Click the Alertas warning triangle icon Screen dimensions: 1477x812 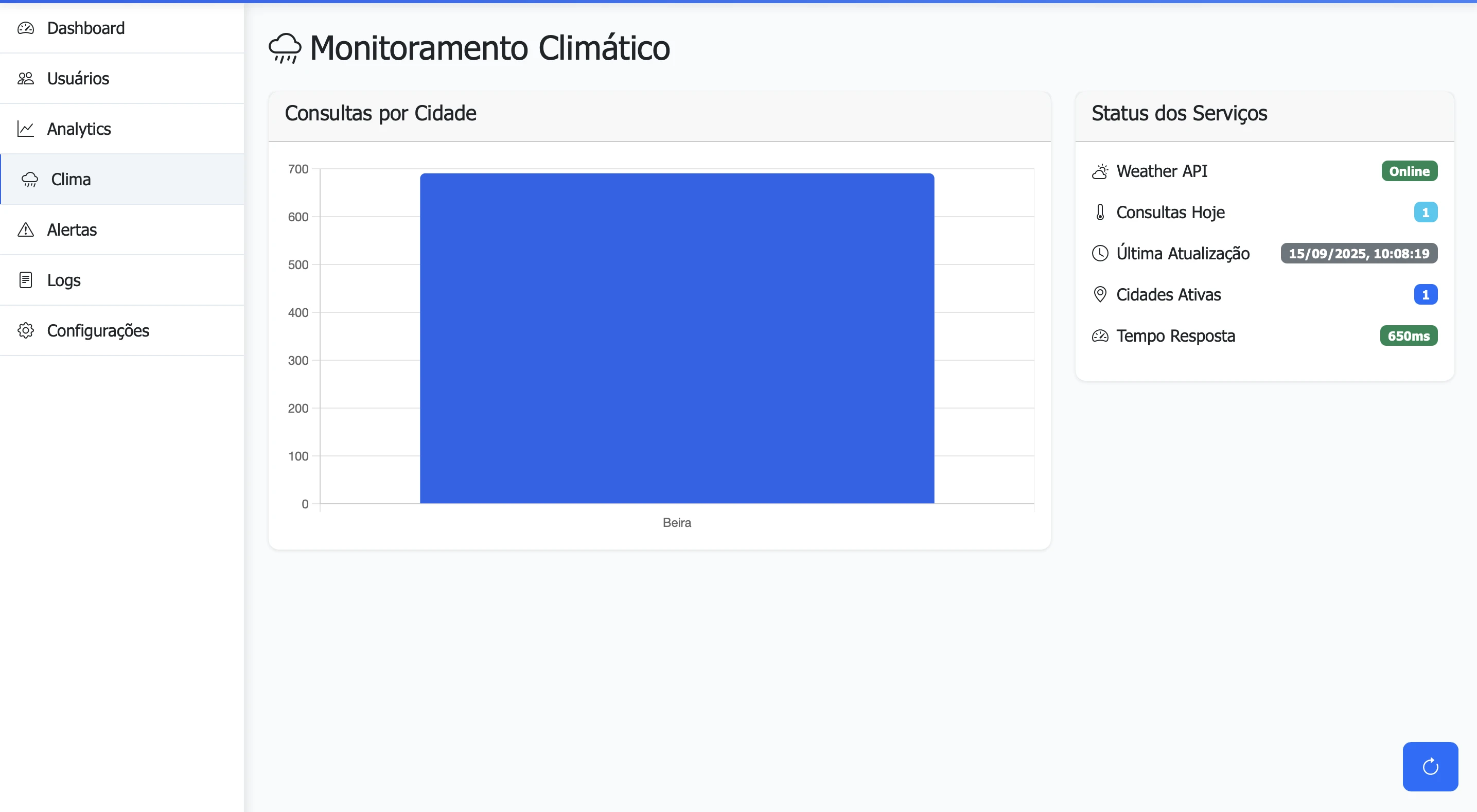click(26, 230)
